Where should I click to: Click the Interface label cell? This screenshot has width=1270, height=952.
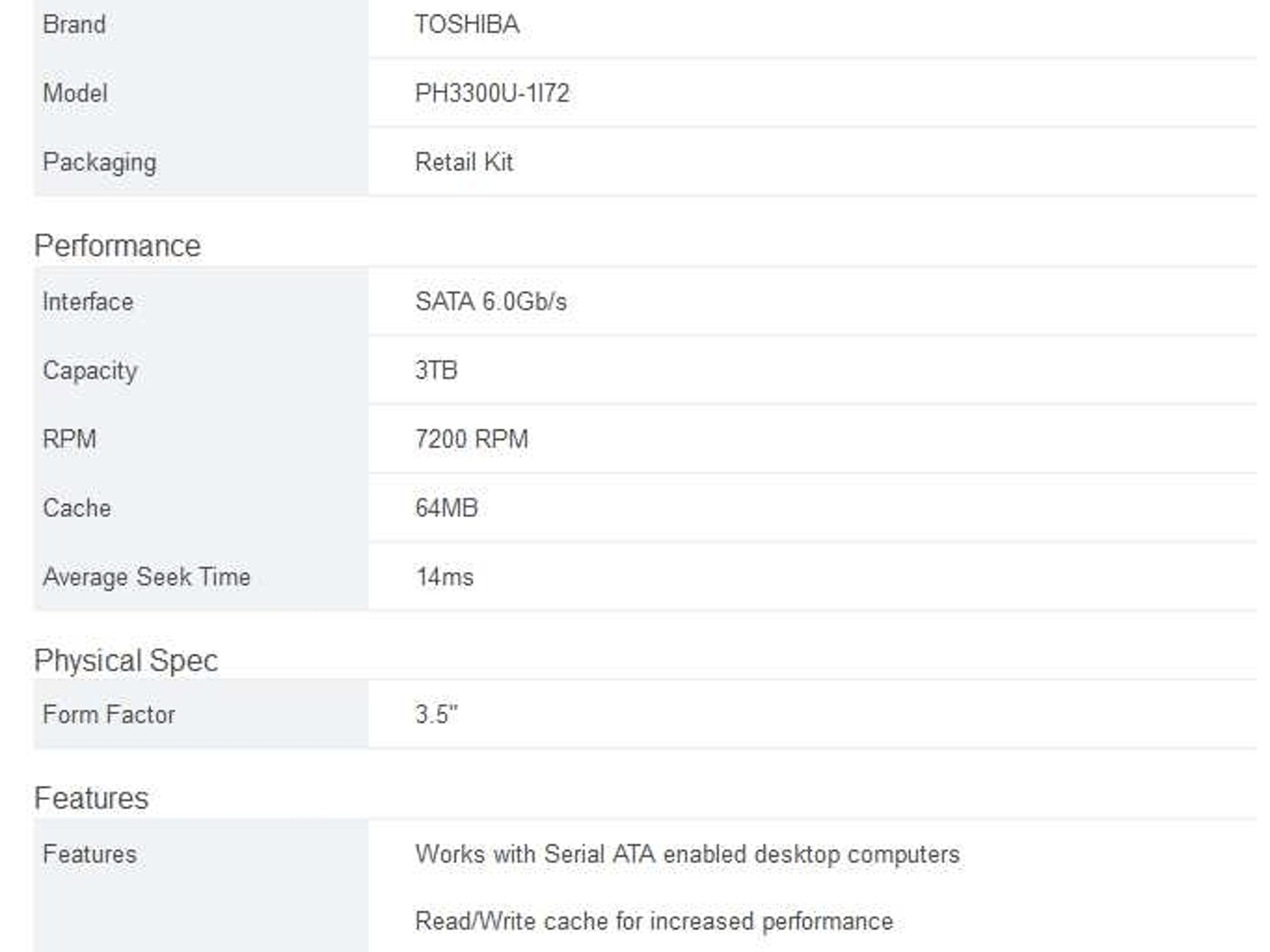tap(201, 302)
